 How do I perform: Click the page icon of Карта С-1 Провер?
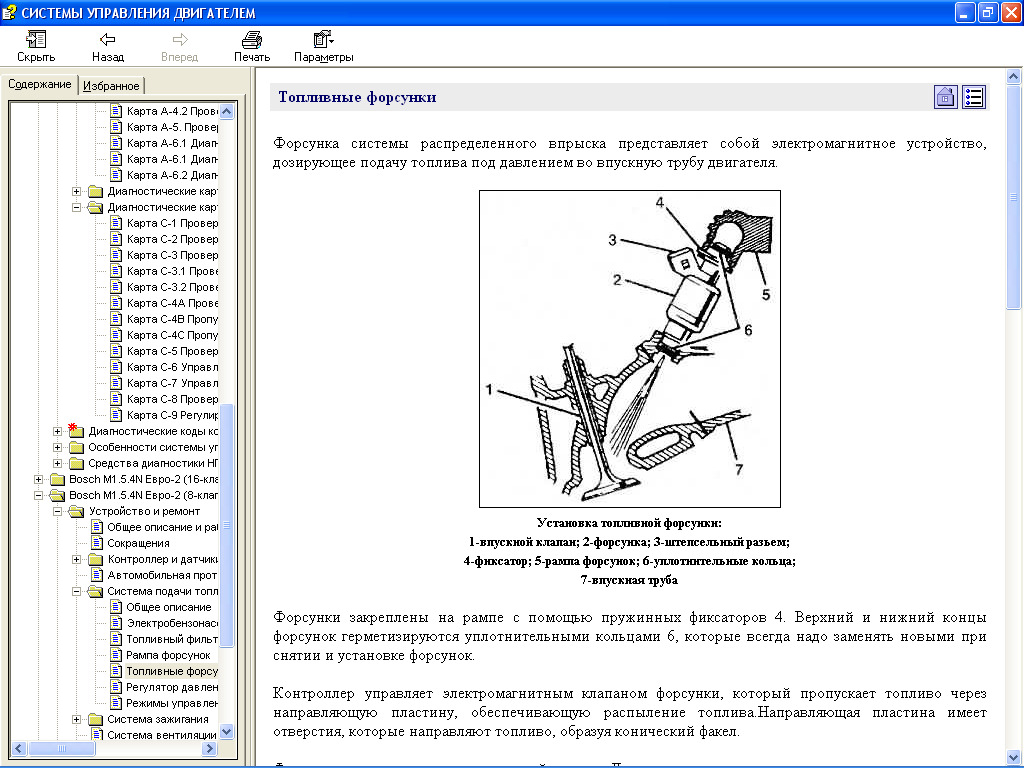pos(116,223)
